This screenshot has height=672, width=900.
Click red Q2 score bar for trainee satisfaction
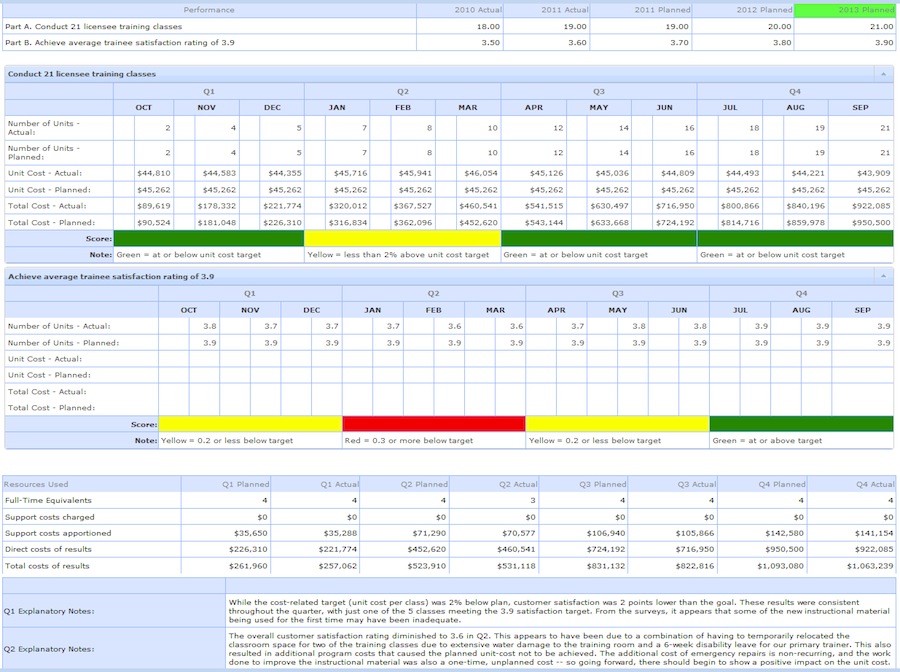point(434,424)
